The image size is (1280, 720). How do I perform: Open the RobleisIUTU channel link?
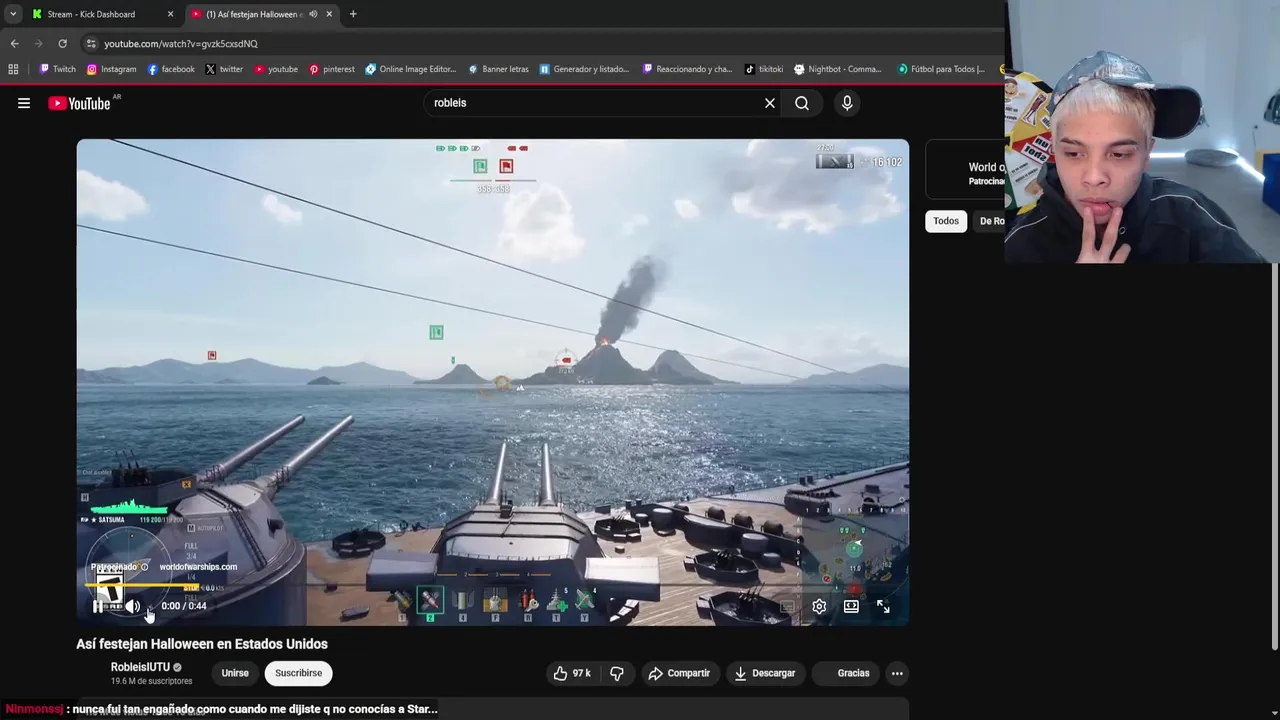coord(140,667)
